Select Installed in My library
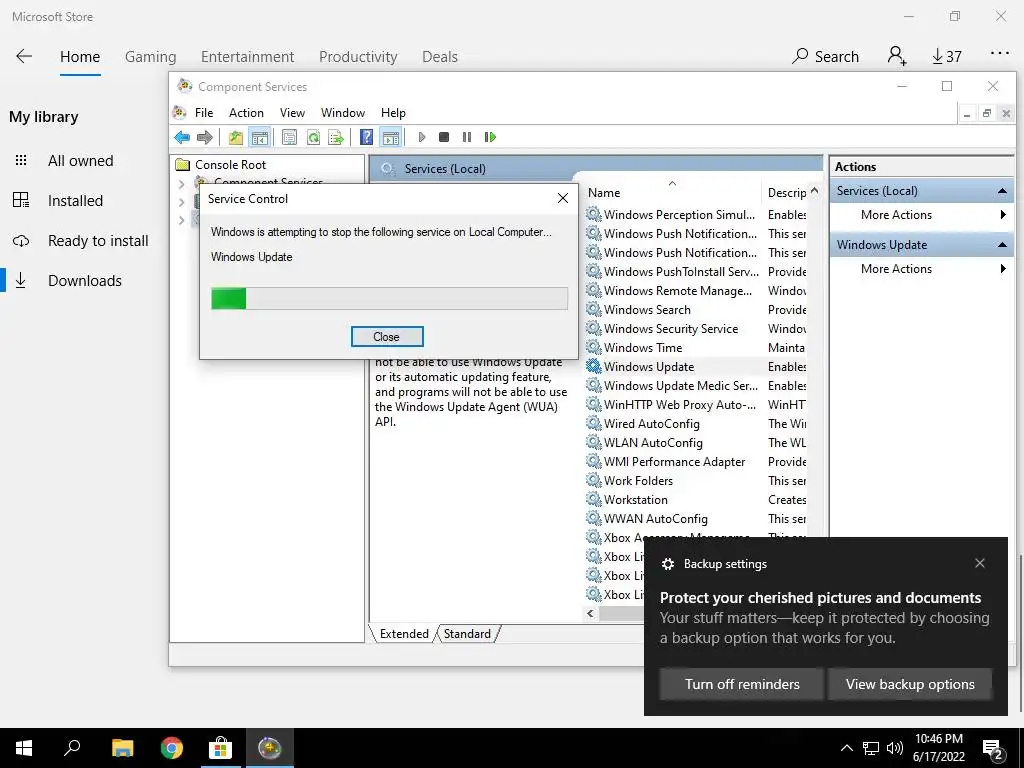 [75, 200]
